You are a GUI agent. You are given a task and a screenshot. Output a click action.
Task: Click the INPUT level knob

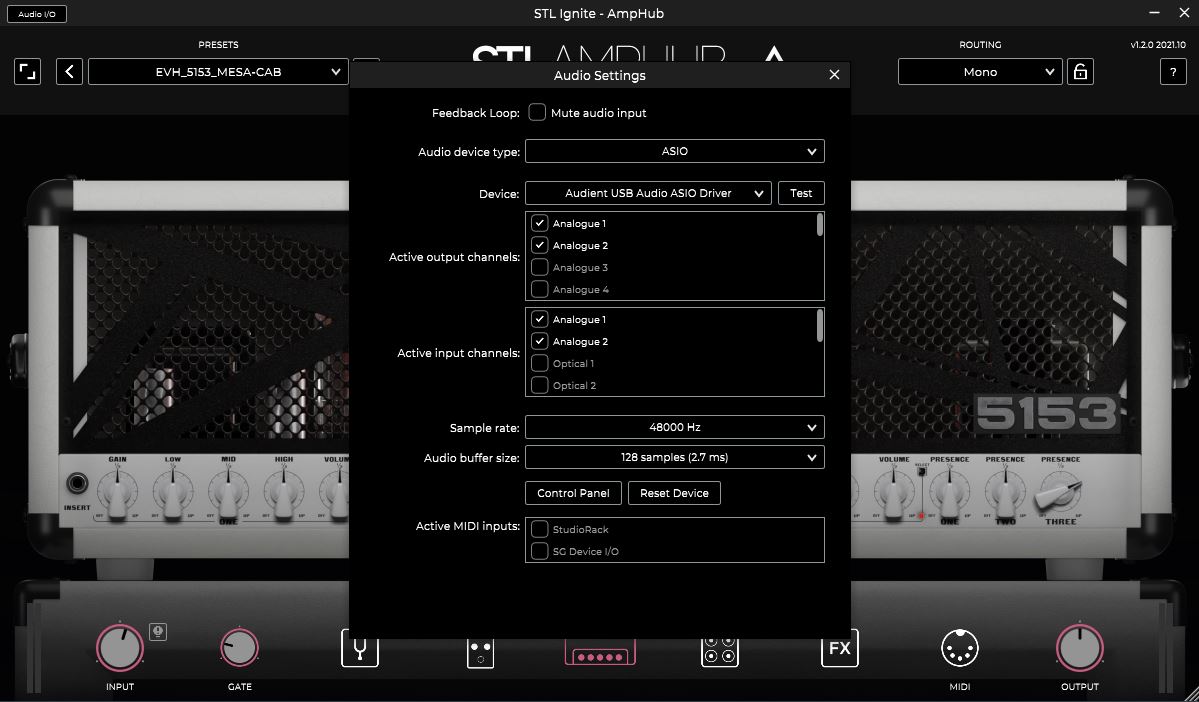[120, 648]
